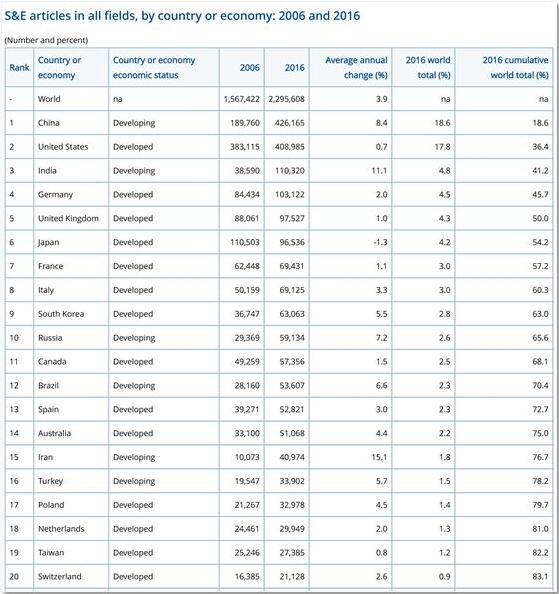Click the Country or economy header
The width and height of the screenshot is (559, 594).
click(x=59, y=67)
